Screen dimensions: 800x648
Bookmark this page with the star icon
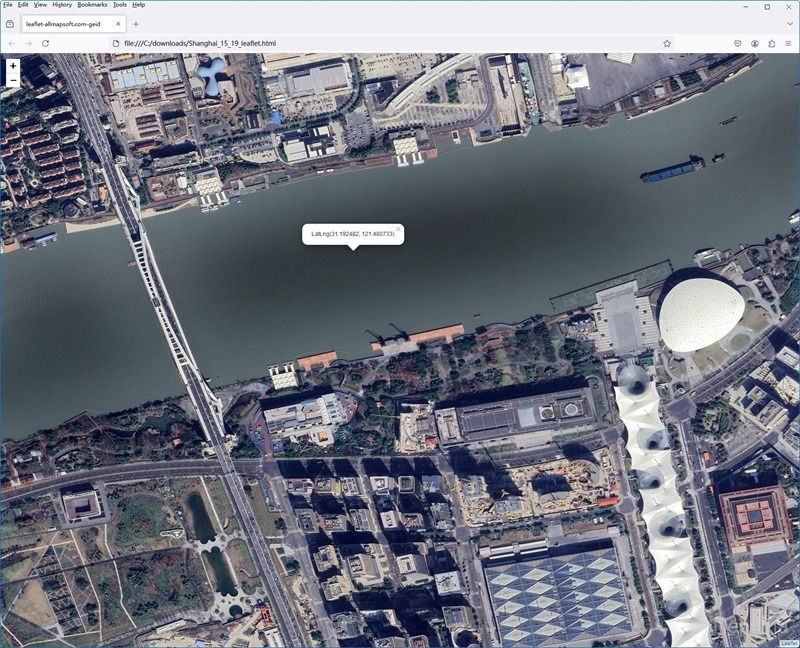click(667, 44)
